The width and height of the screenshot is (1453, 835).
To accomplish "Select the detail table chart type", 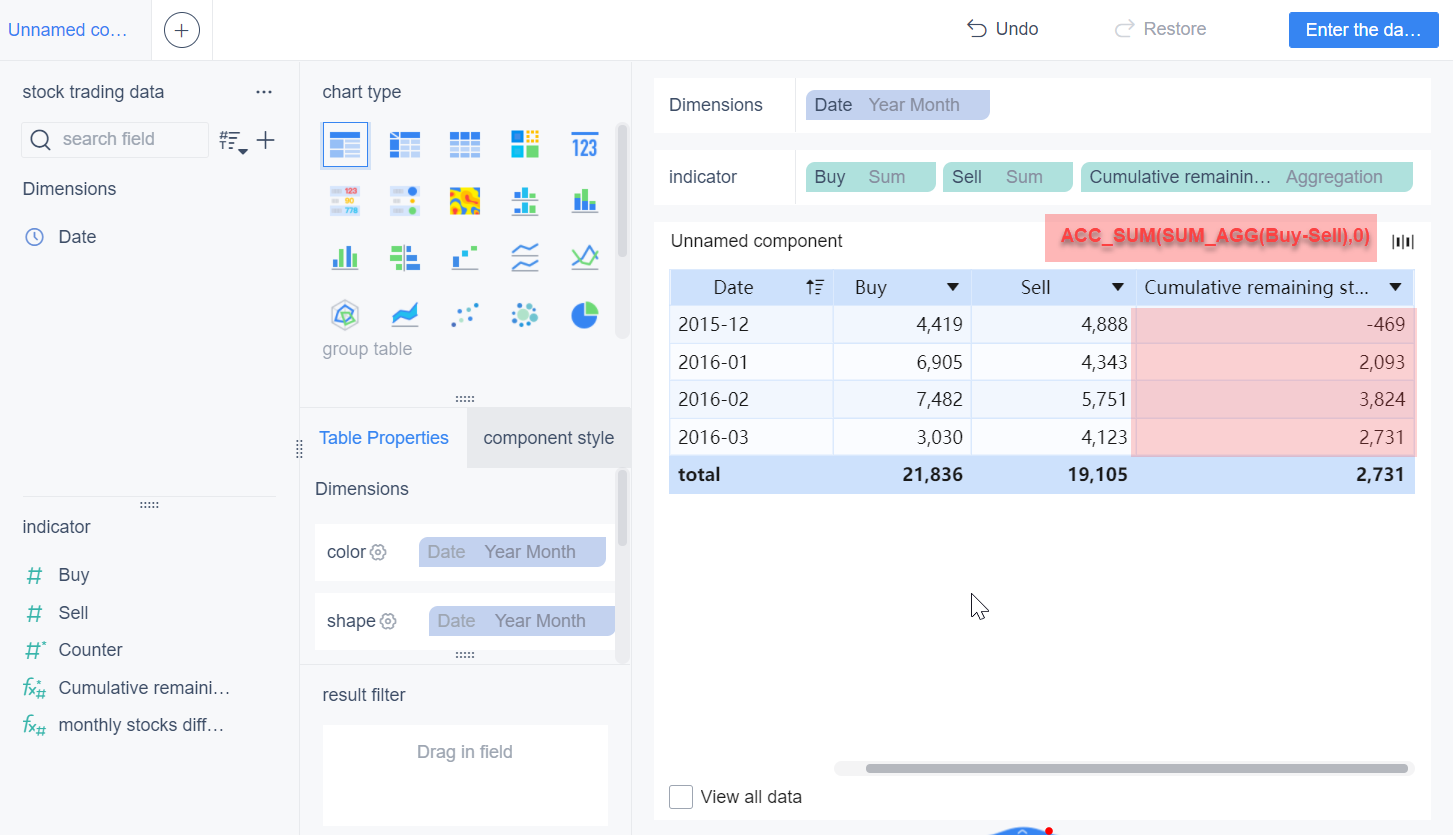I will (x=465, y=145).
